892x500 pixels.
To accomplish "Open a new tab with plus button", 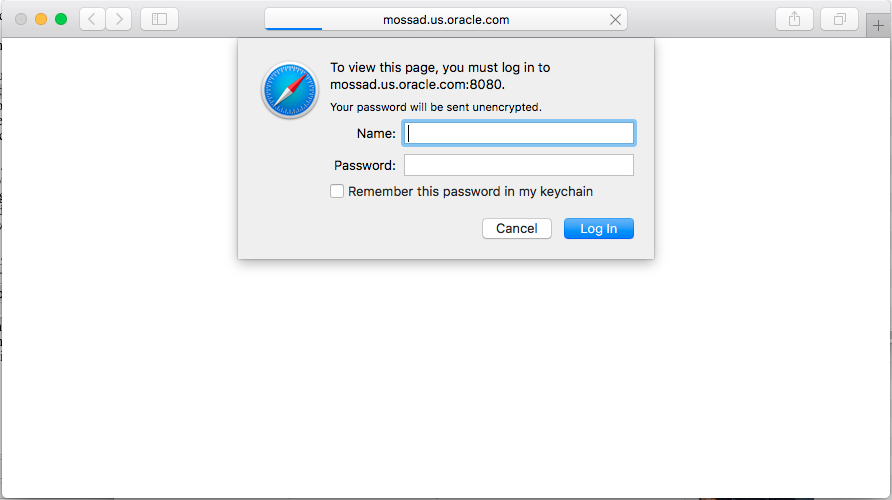I will [x=878, y=26].
